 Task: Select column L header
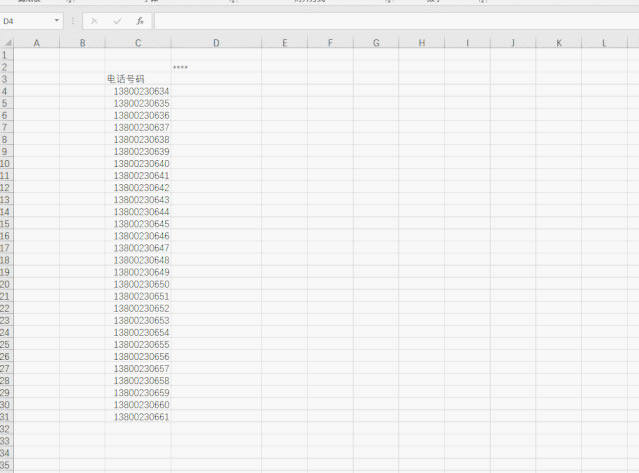point(604,43)
